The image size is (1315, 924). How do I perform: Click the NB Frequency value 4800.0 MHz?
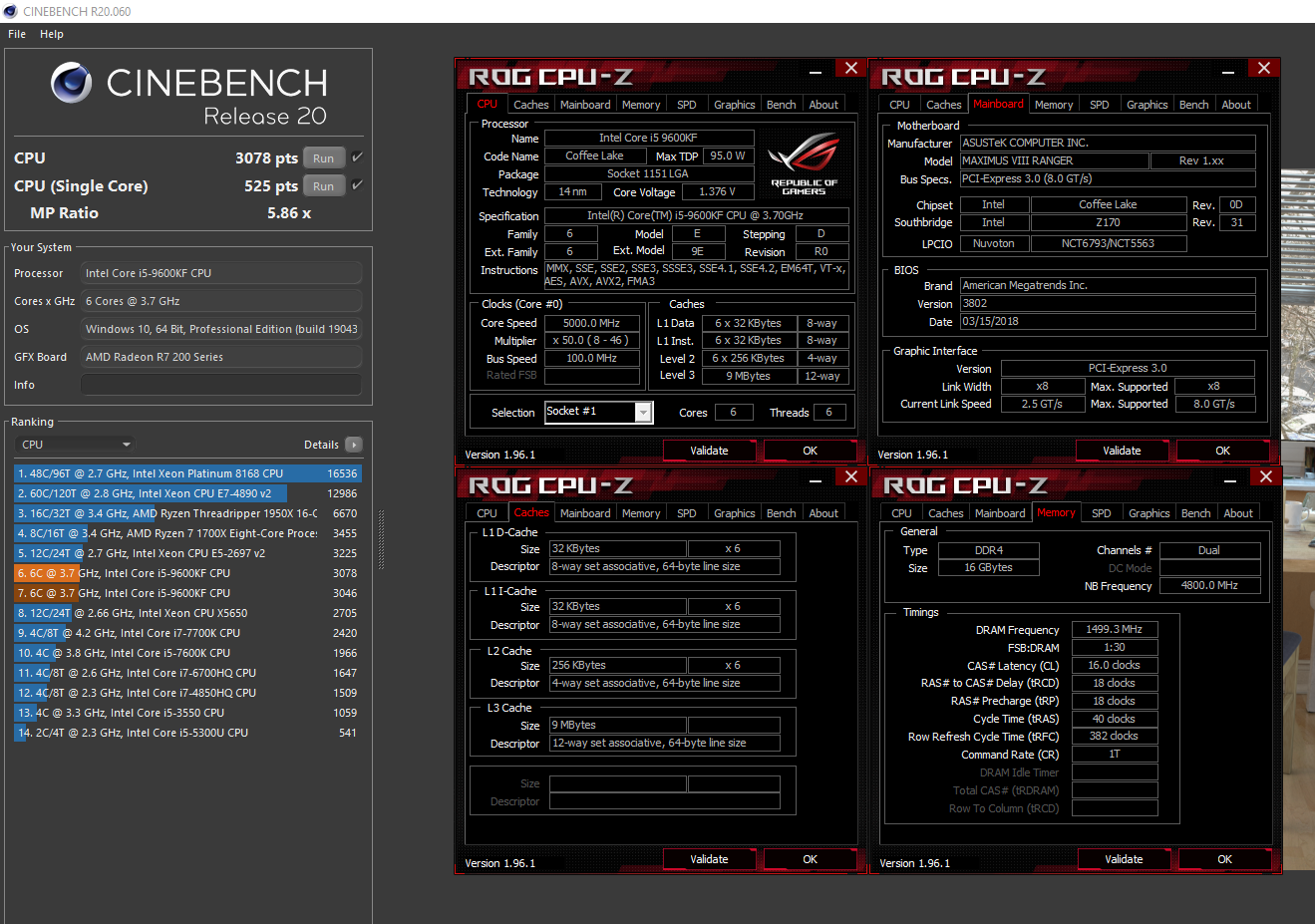[x=1208, y=586]
